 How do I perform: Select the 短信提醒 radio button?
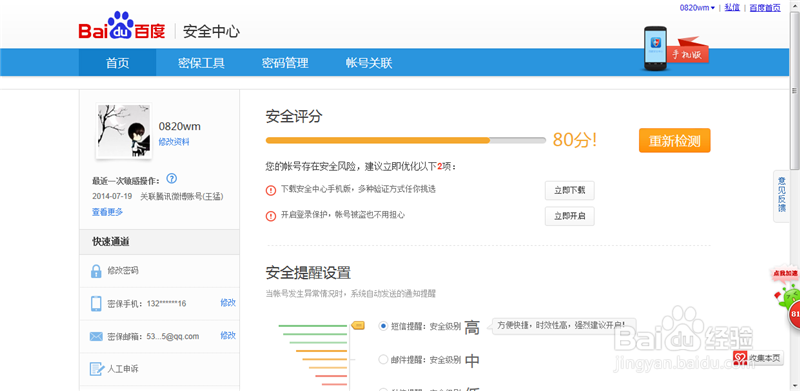383,326
